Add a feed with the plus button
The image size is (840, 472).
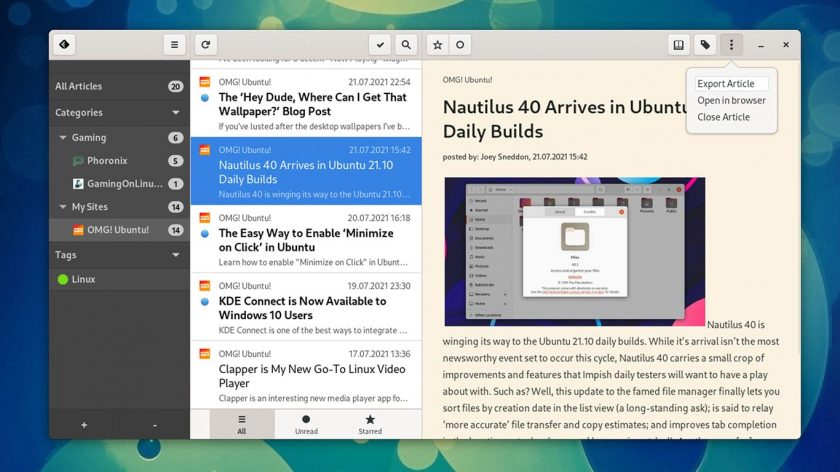coord(84,425)
